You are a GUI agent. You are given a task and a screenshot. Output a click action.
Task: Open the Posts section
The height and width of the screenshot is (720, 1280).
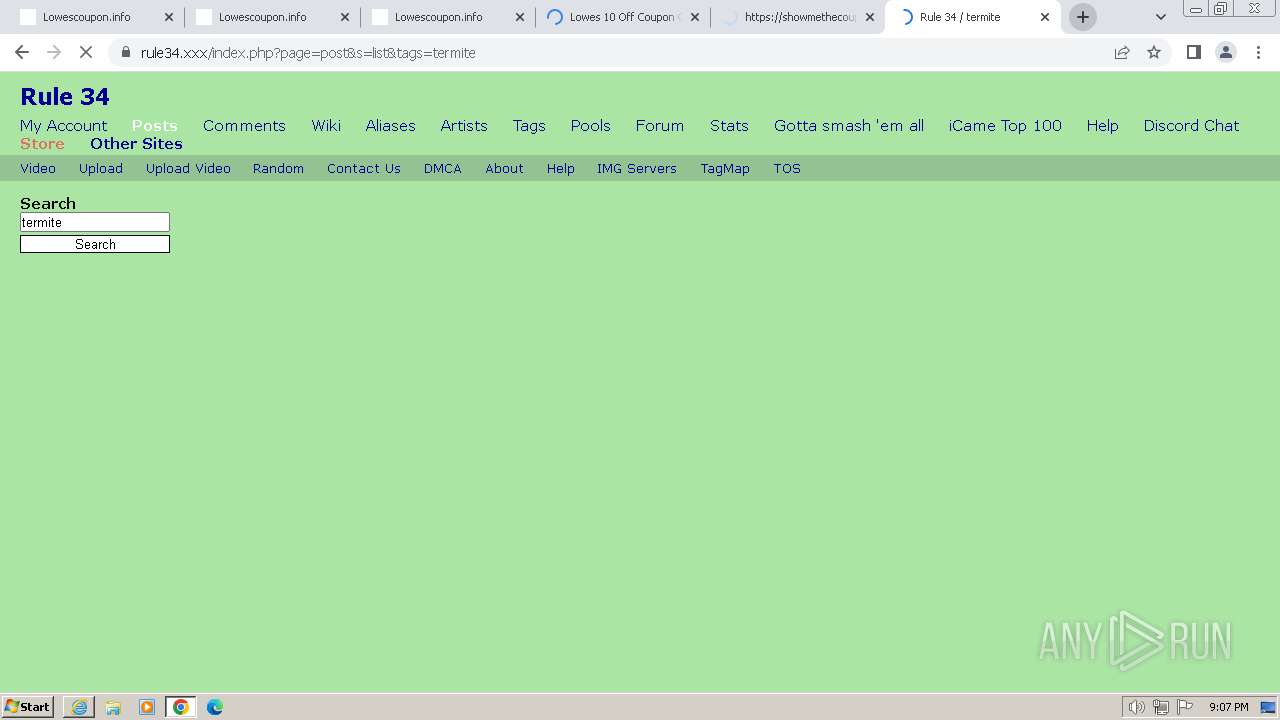tap(154, 125)
